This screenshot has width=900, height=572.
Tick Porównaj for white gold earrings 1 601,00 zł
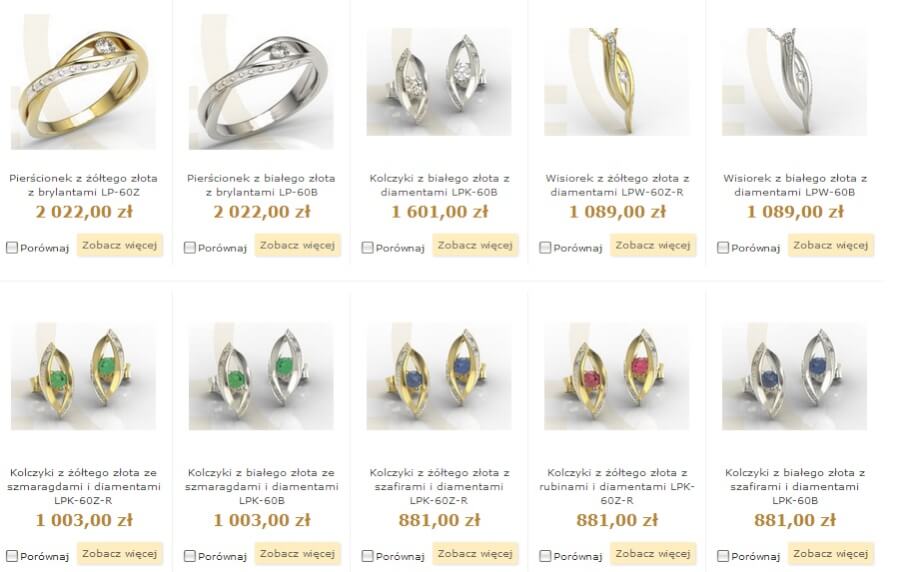[367, 248]
